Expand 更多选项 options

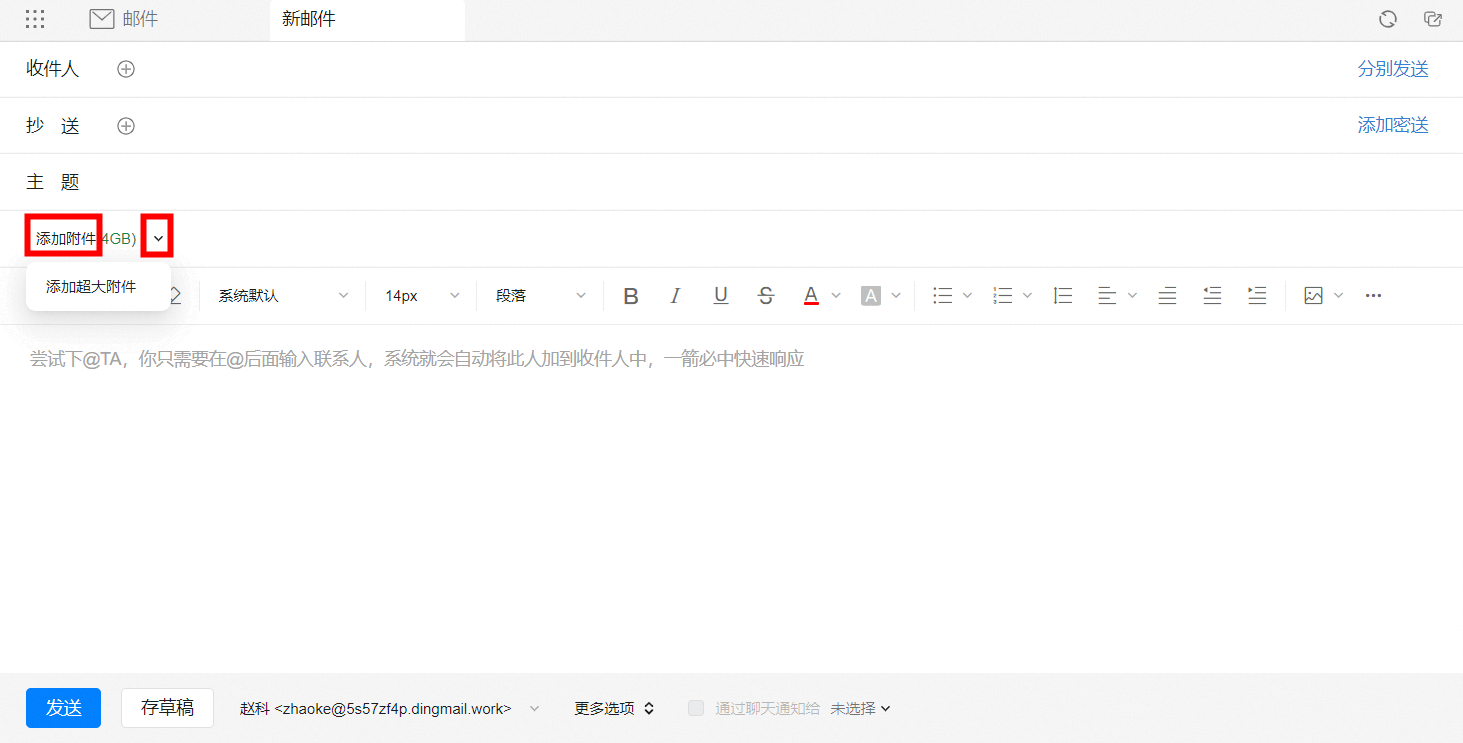point(614,708)
